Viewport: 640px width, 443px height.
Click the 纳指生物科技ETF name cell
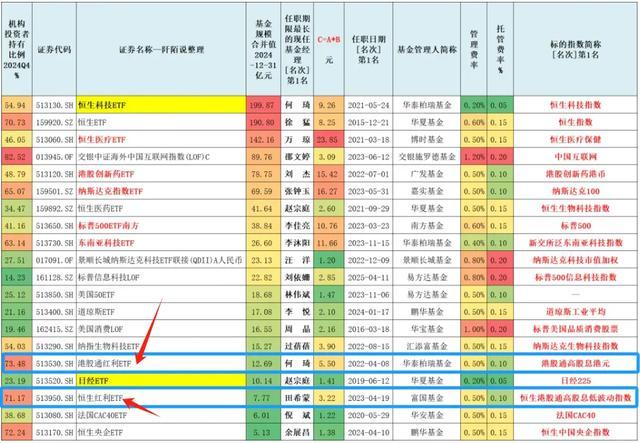(x=161, y=346)
